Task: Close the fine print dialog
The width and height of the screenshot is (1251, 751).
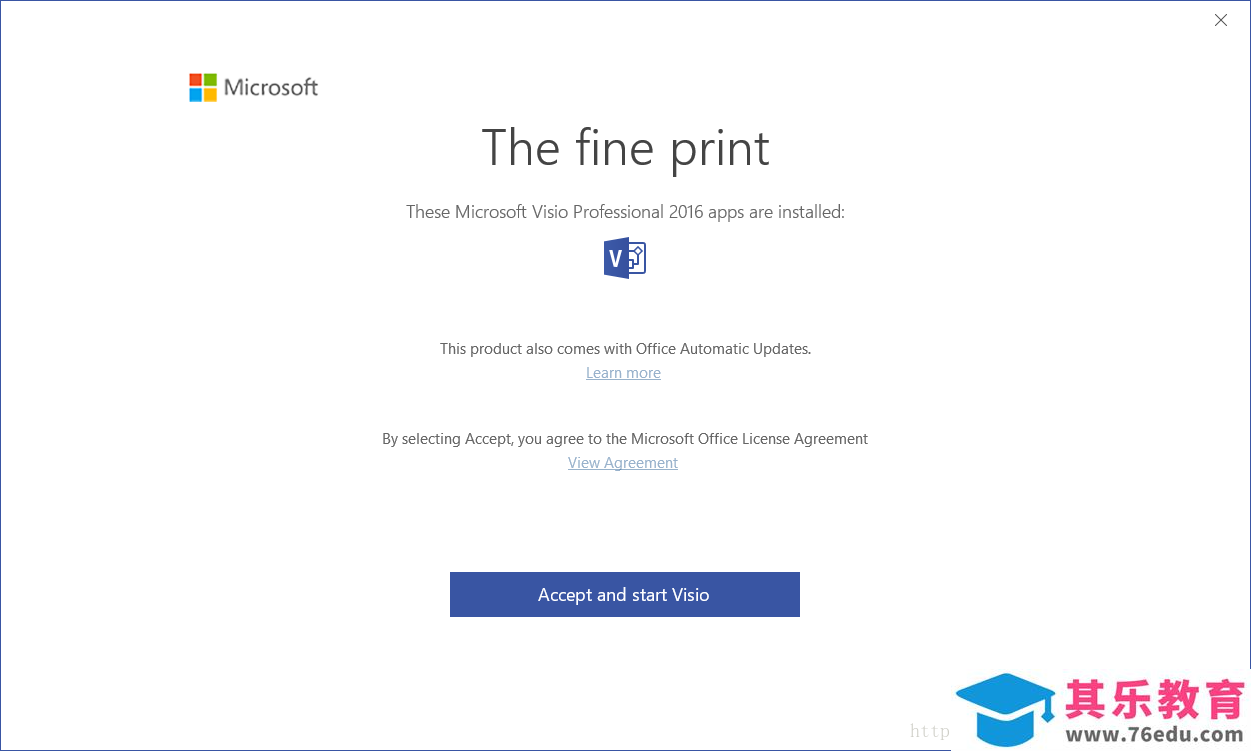Action: (x=1220, y=20)
